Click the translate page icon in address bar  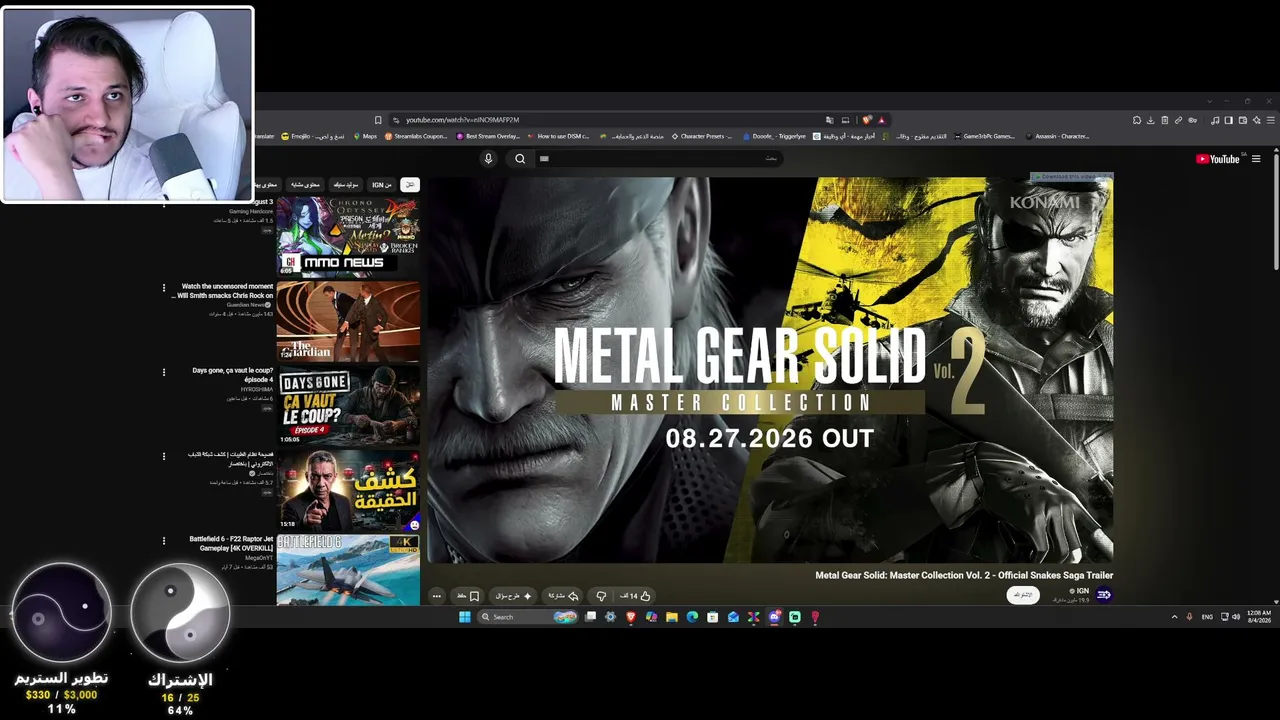pos(830,120)
